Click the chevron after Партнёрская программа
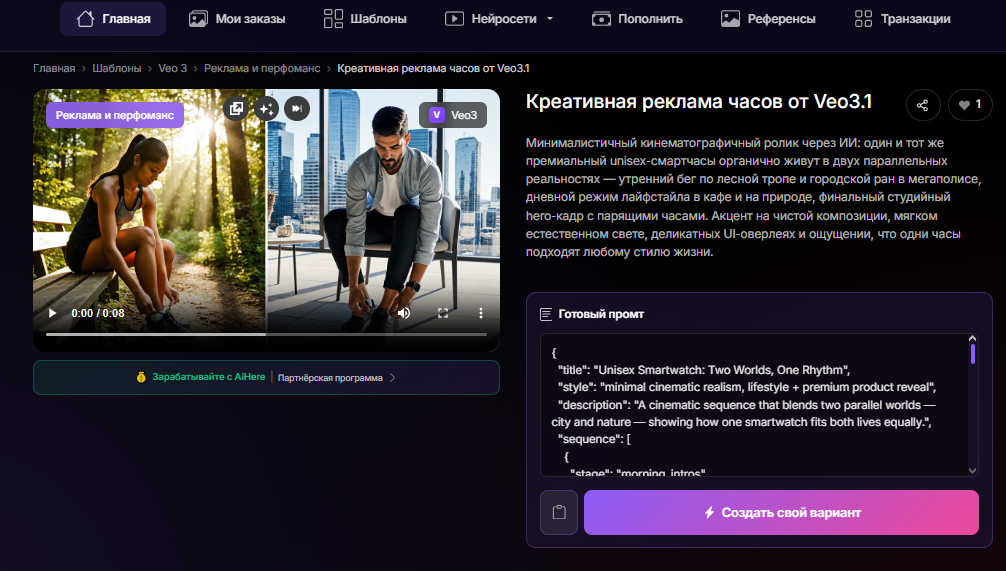 pyautogui.click(x=393, y=378)
